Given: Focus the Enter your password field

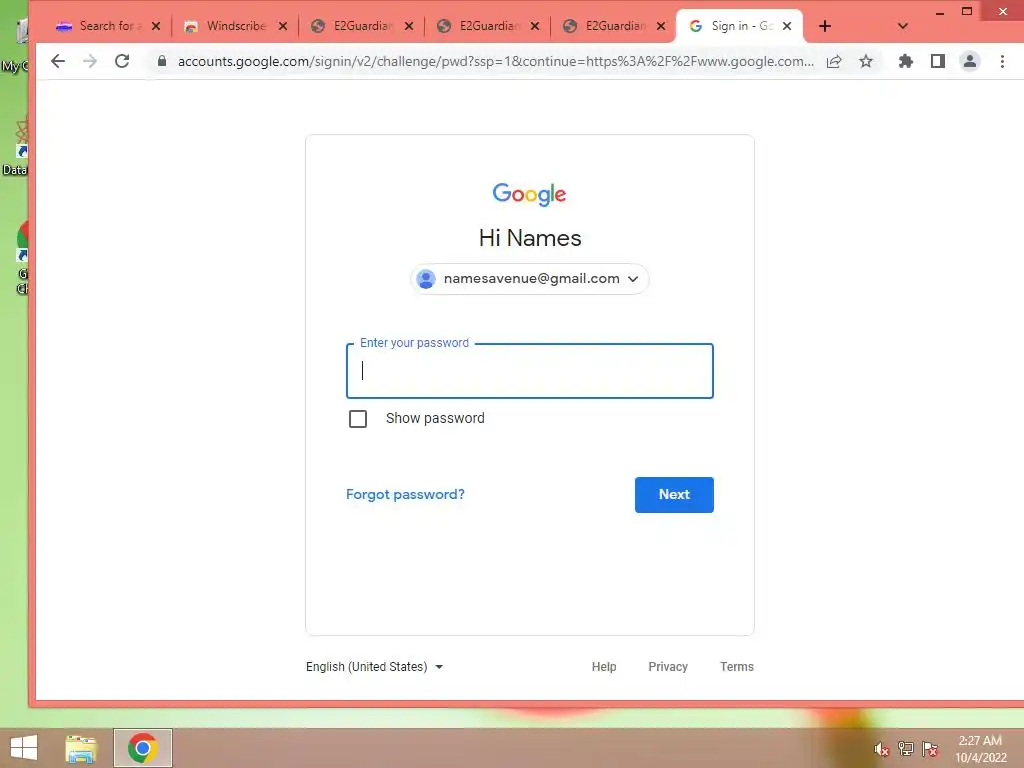Looking at the screenshot, I should pos(530,371).
